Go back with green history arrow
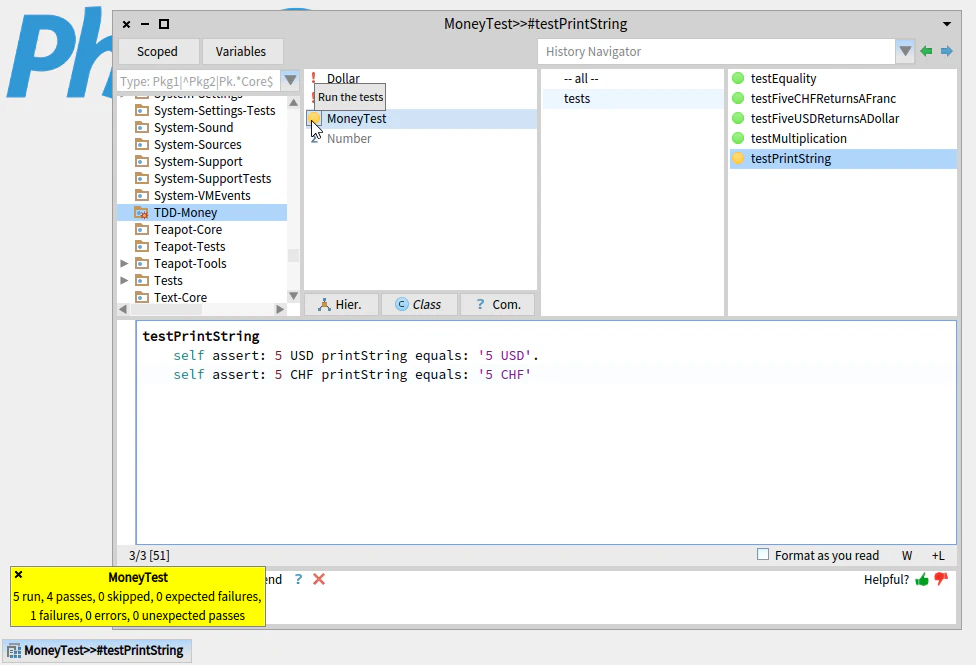The width and height of the screenshot is (976, 665). (x=926, y=51)
